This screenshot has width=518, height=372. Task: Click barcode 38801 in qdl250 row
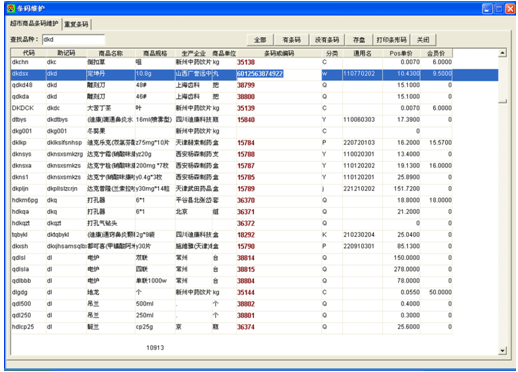point(246,315)
